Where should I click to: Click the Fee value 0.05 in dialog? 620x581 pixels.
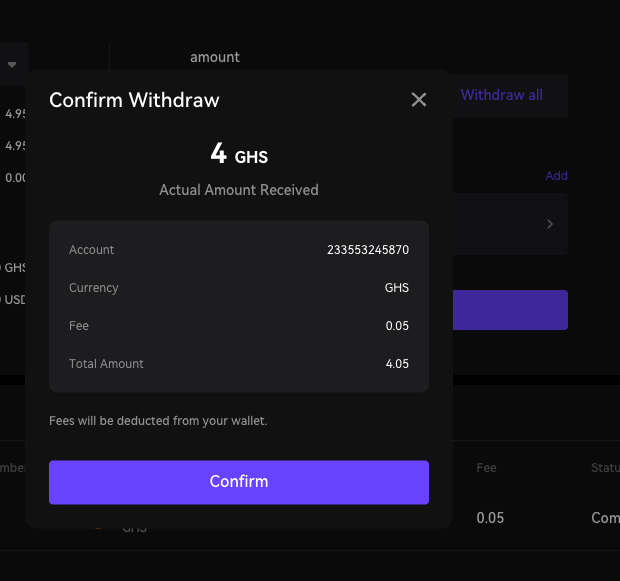coord(397,326)
